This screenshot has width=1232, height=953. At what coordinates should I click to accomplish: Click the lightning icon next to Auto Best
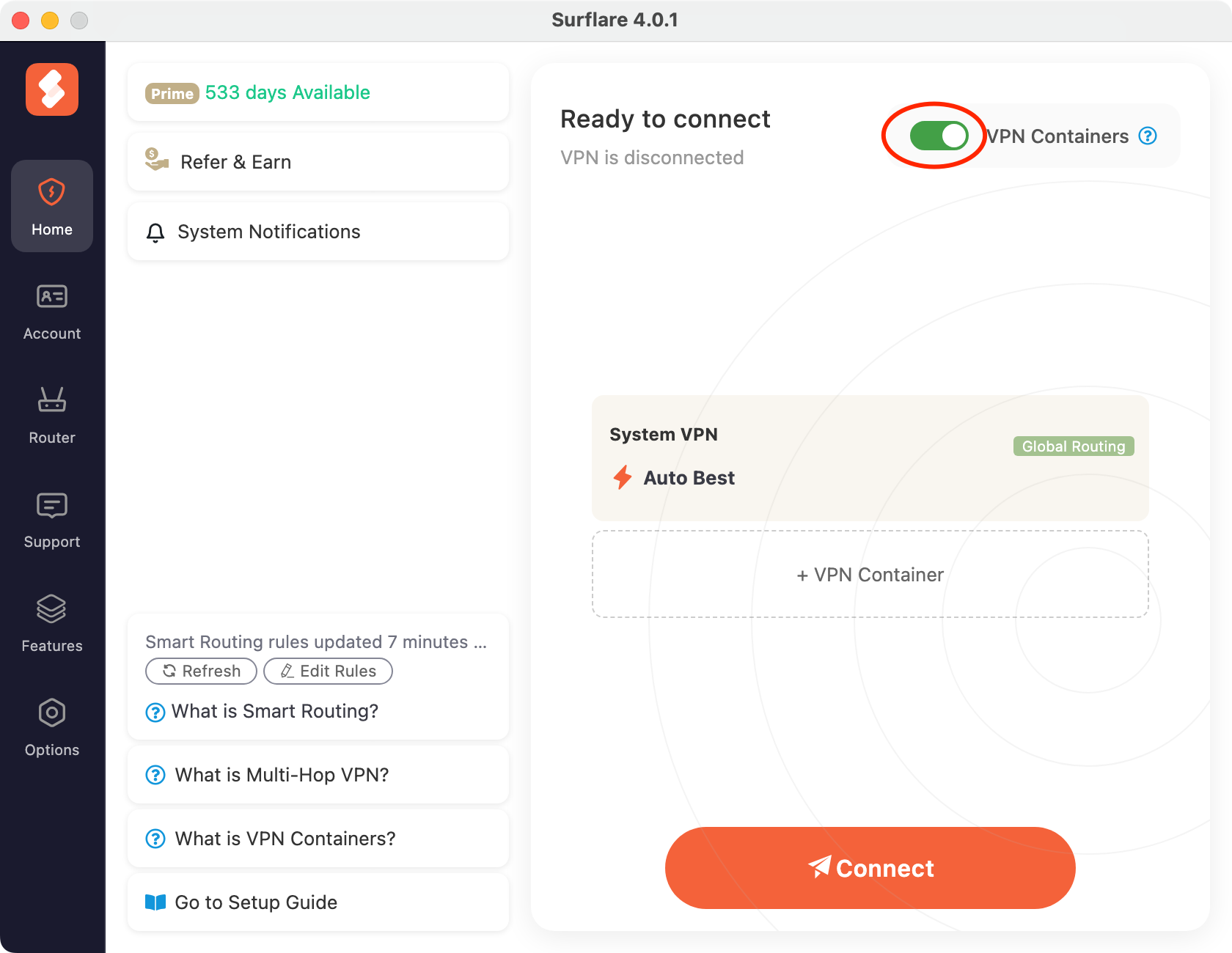click(x=622, y=477)
